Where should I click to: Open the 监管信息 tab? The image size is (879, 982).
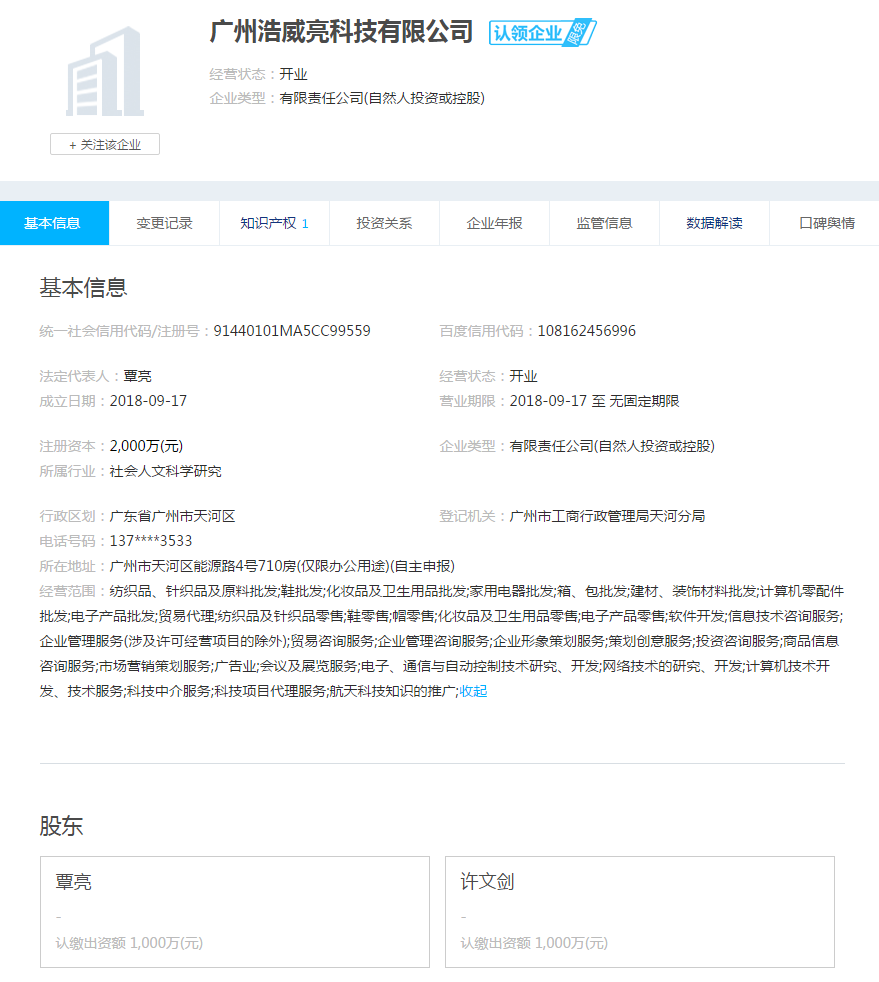604,223
